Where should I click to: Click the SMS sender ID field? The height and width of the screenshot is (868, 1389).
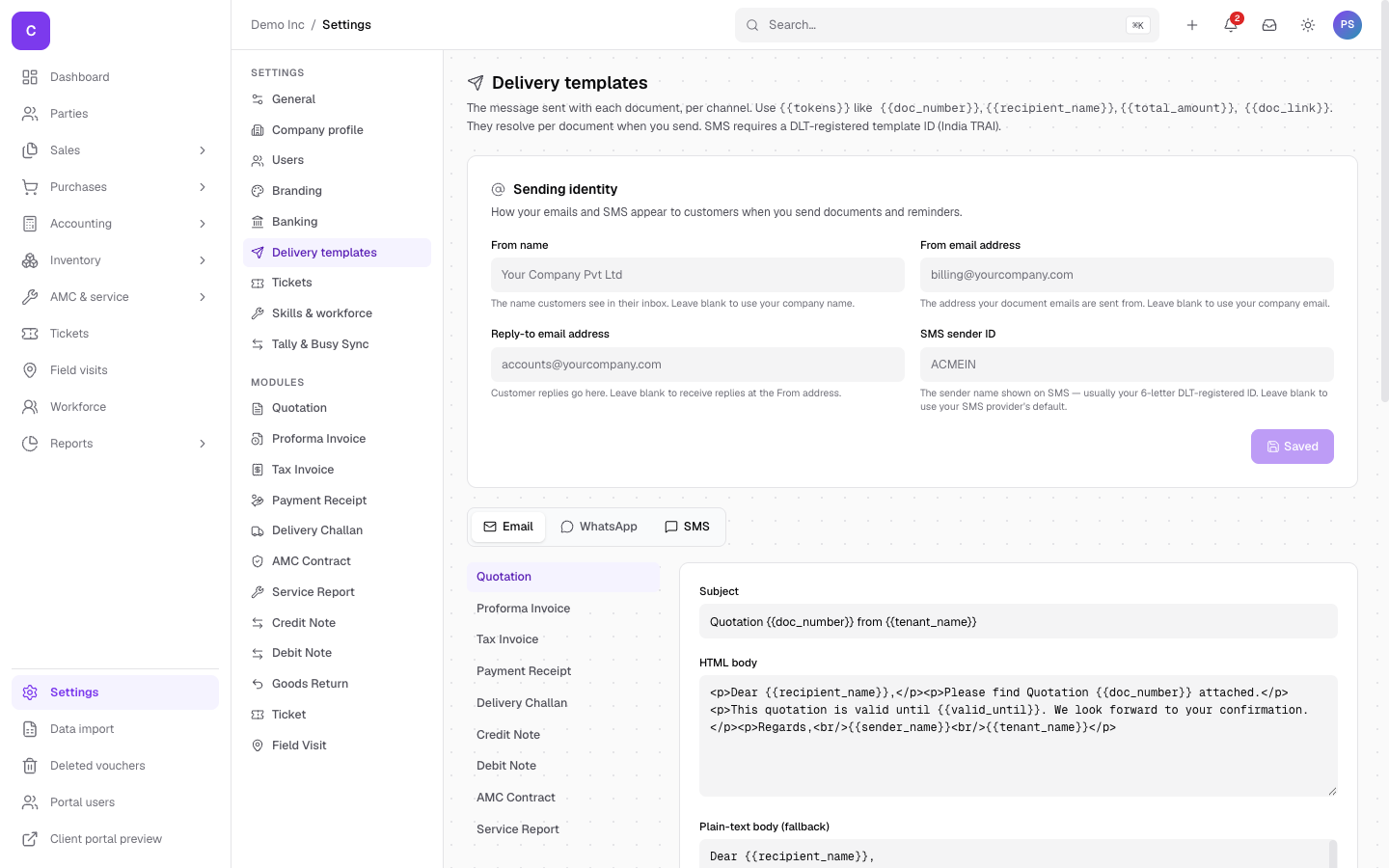pyautogui.click(x=1127, y=365)
